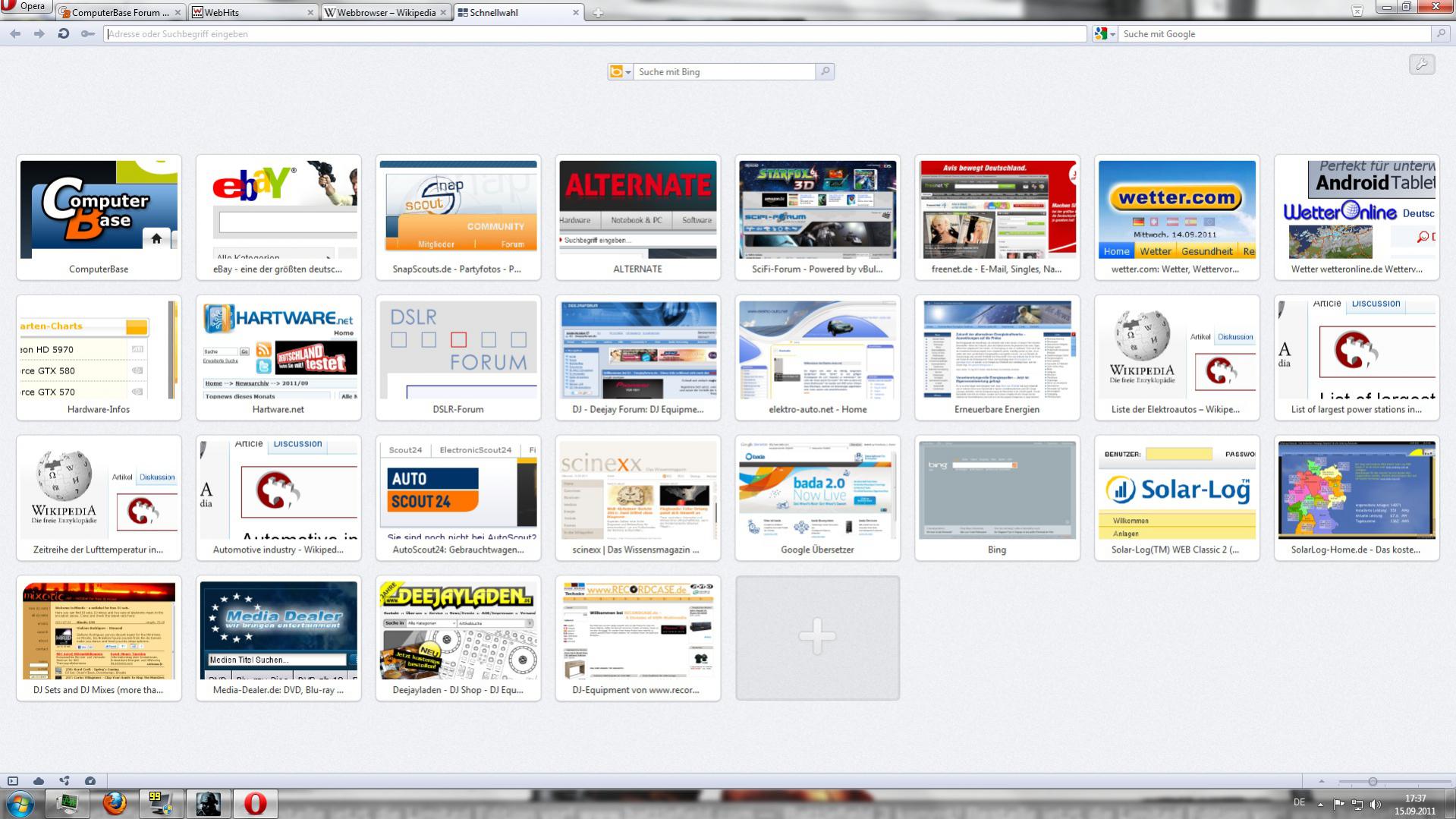
Task: Open the SciFi-Forum speed dial
Action: 818,218
